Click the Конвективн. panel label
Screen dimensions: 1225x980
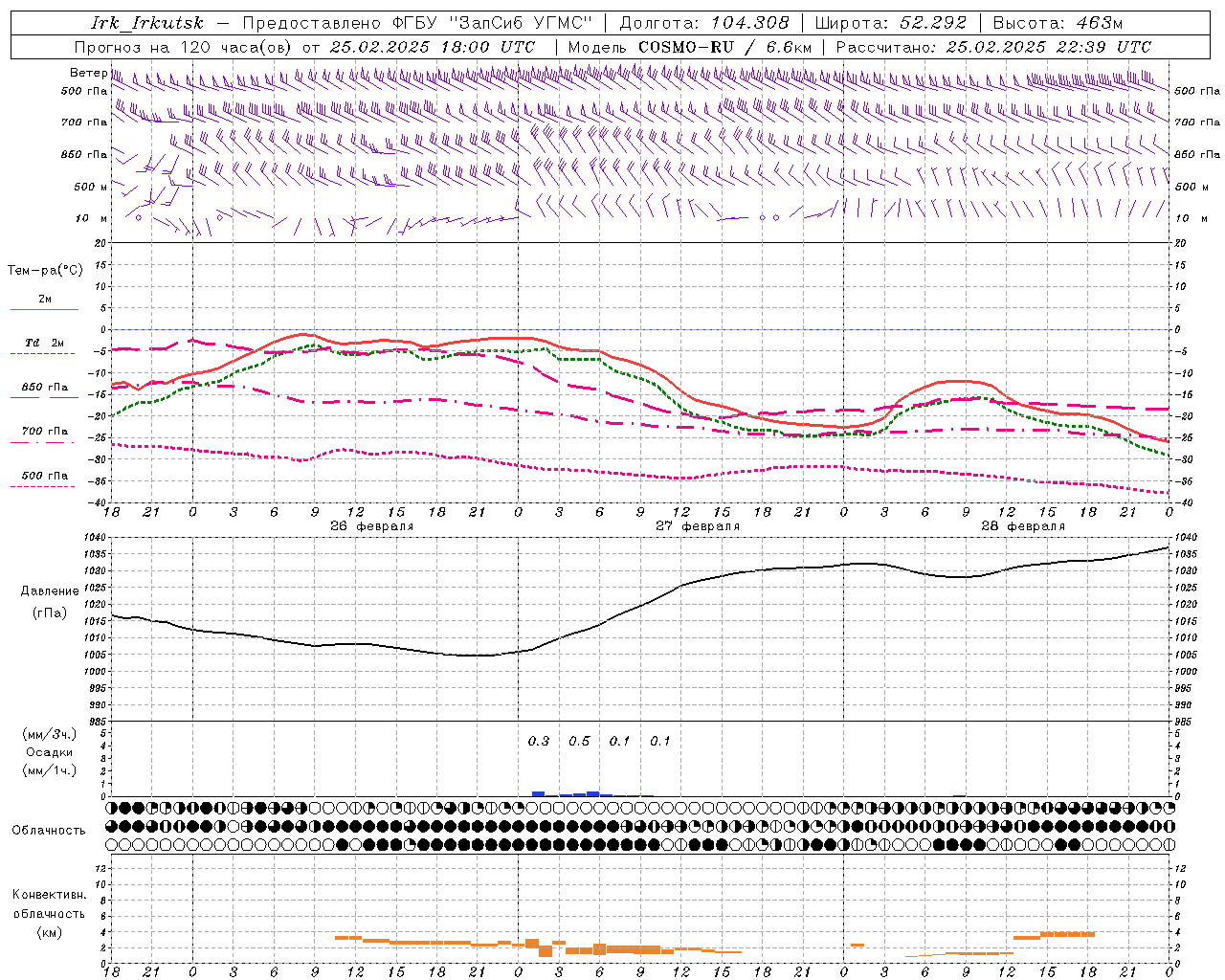(x=49, y=895)
